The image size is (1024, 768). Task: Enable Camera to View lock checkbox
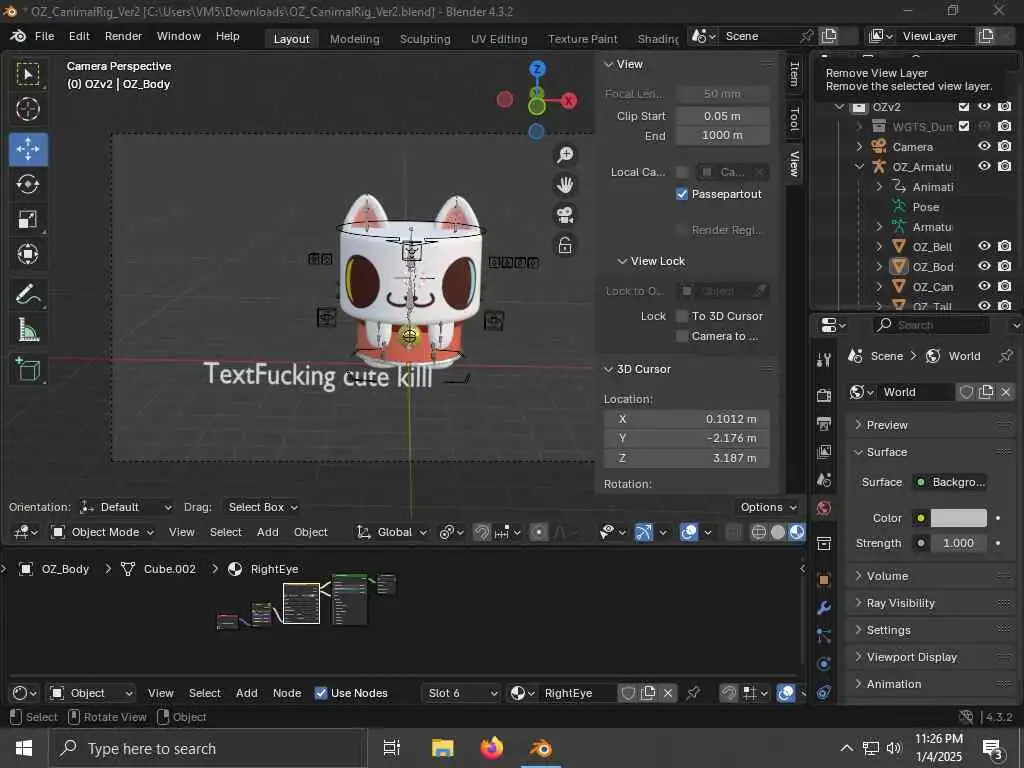click(682, 336)
